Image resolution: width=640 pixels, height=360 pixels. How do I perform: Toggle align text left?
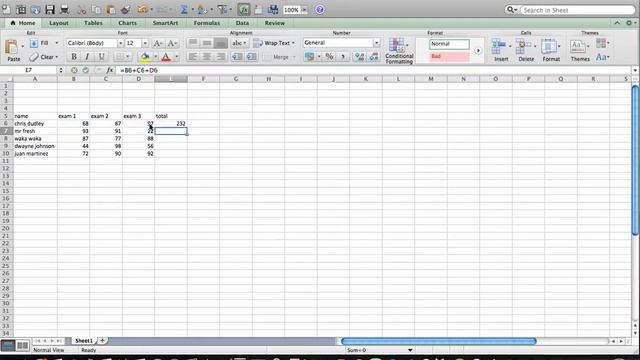click(193, 57)
